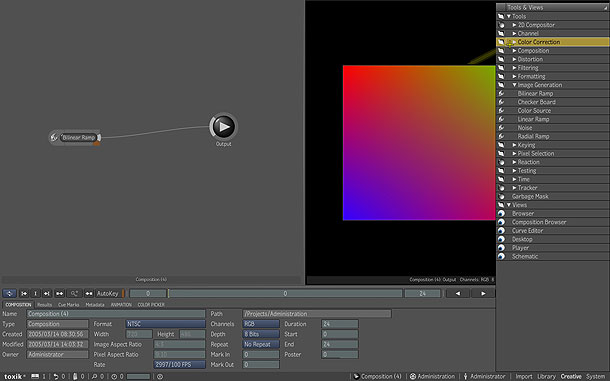Click the Composition (4) status bar entry

point(377,376)
